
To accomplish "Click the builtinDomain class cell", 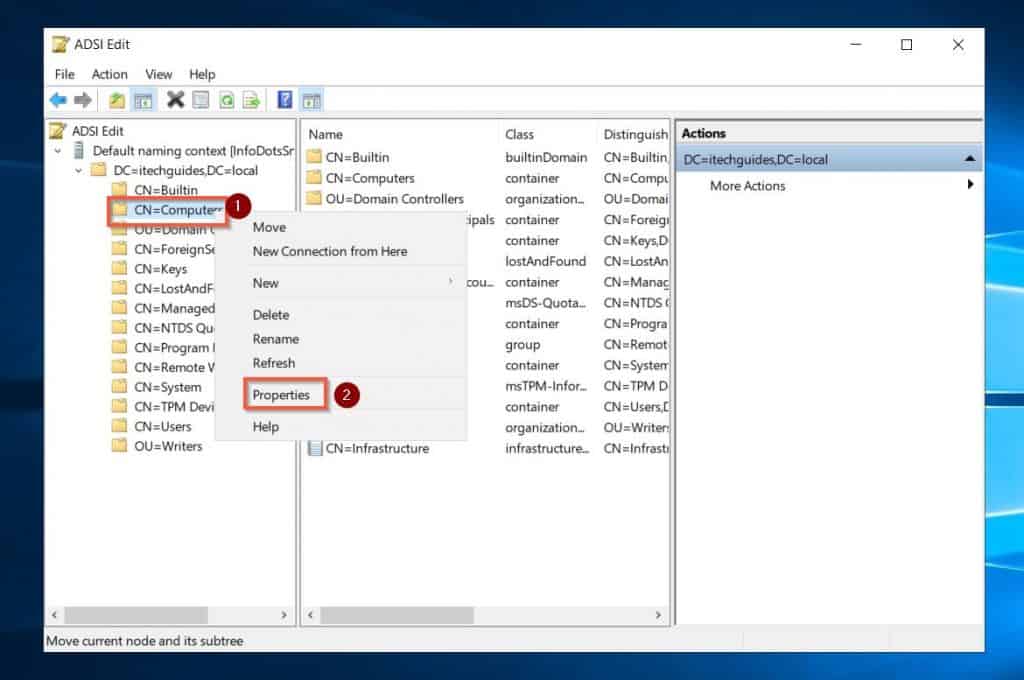I will click(546, 157).
